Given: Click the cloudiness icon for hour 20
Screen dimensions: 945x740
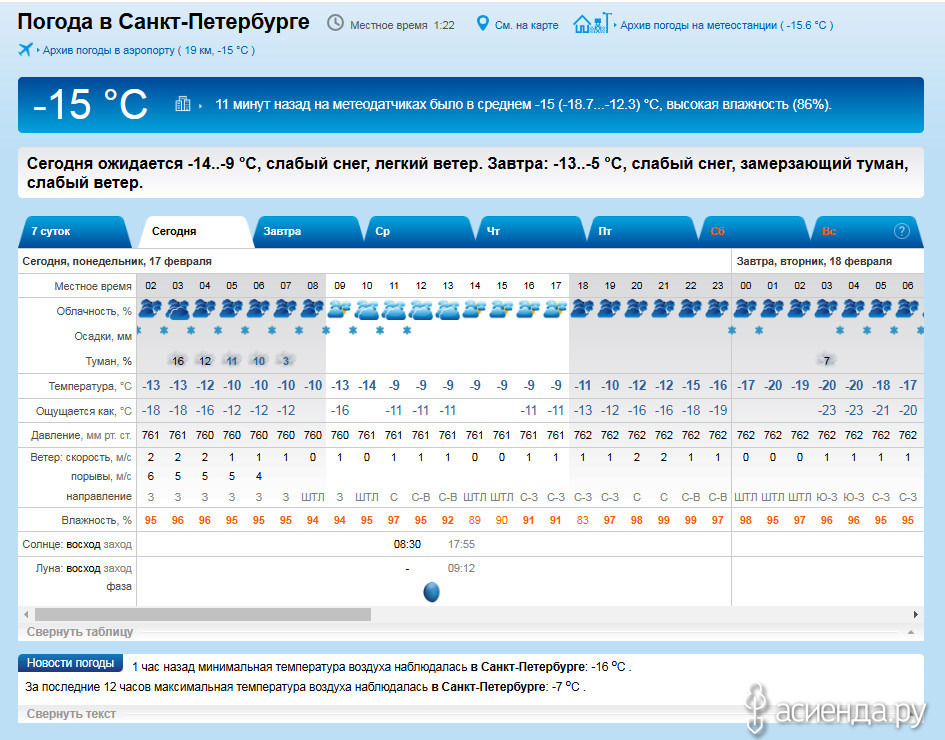Looking at the screenshot, I should click(636, 310).
